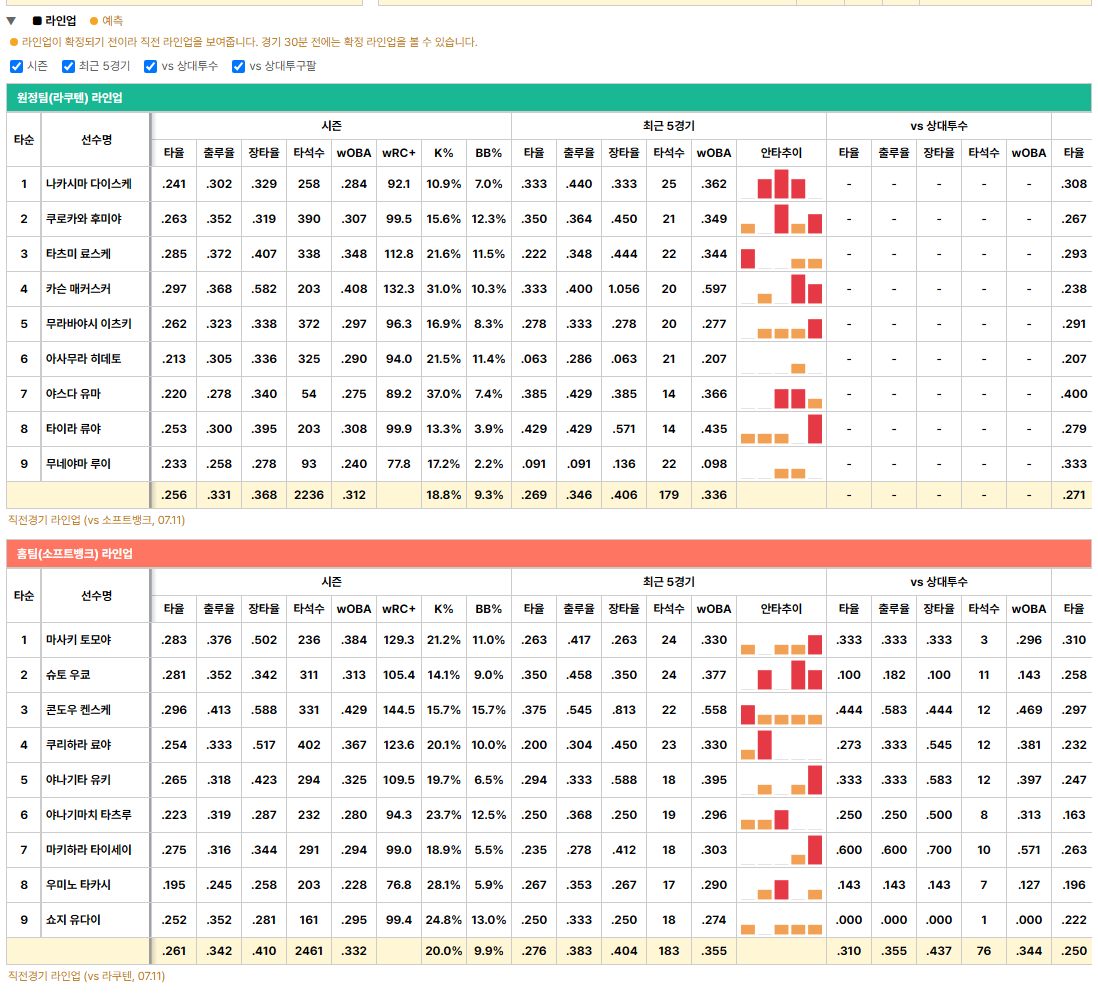Image resolution: width=1098 pixels, height=993 pixels.
Task: Click 콘도우 켄스케 hit trend chart
Action: point(781,710)
